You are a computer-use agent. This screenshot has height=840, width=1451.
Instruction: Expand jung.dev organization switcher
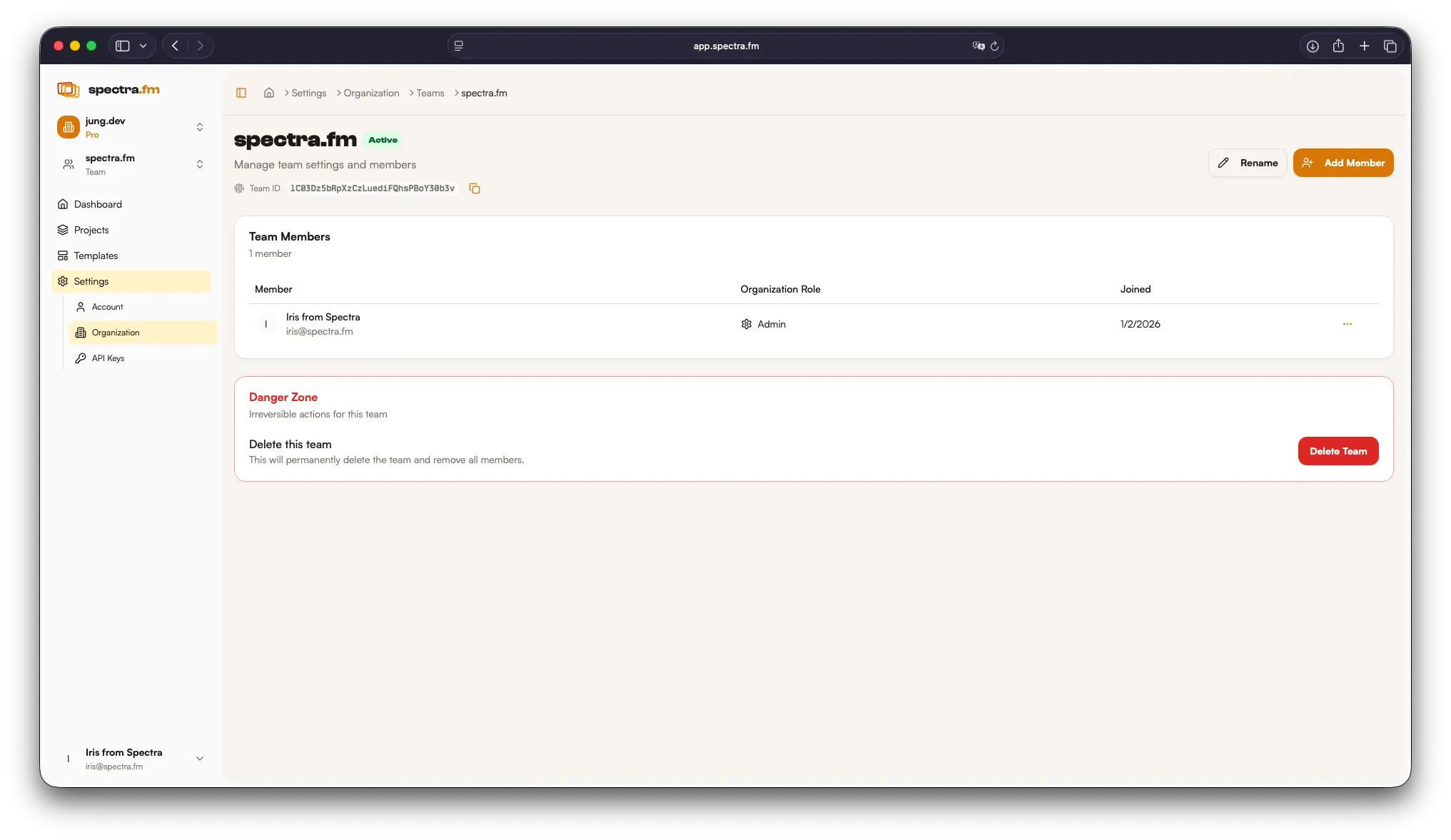[x=200, y=127]
